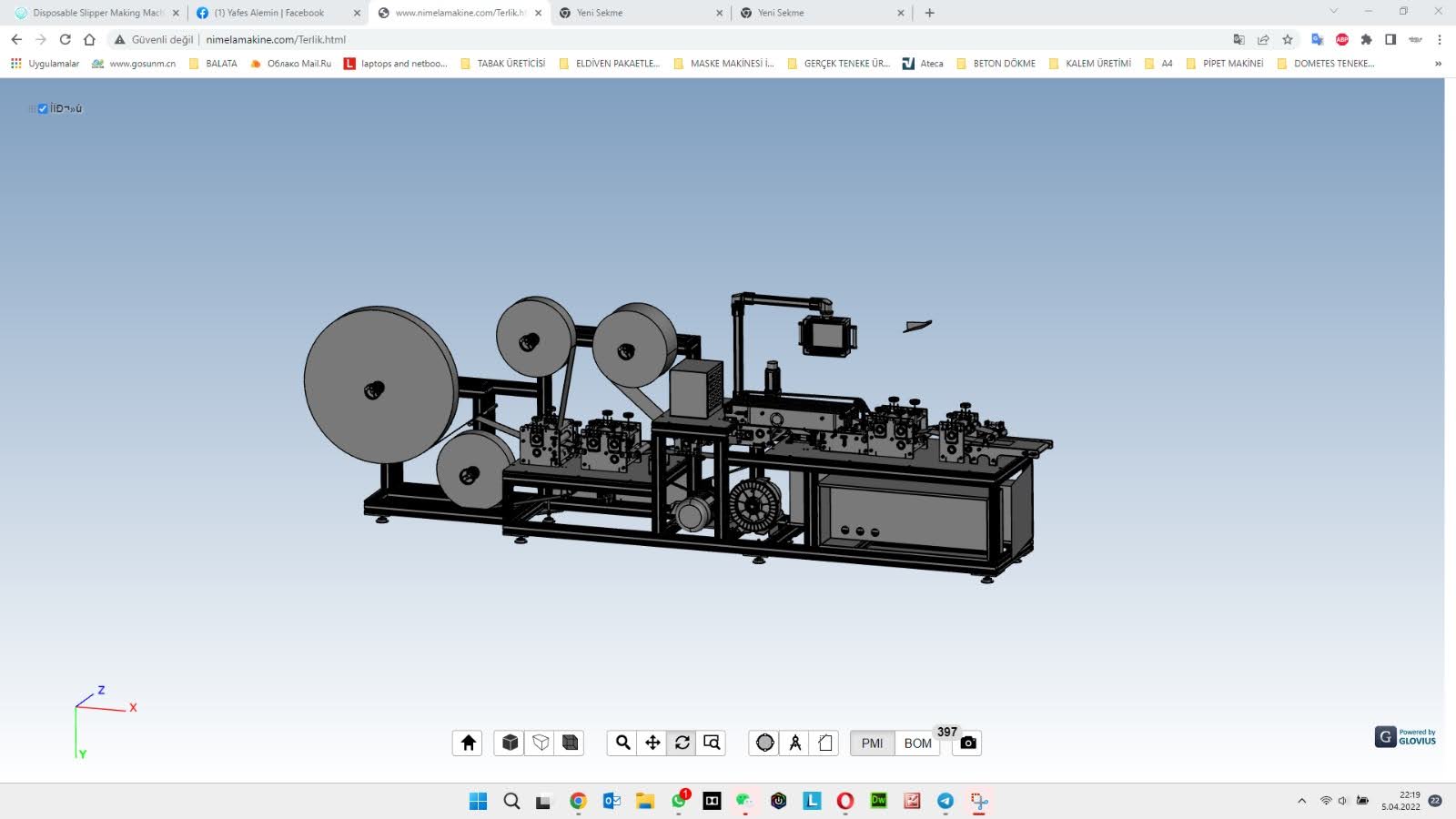Screen dimensions: 1456x819
Task: Translate this page via address bar icon
Action: click(1239, 39)
